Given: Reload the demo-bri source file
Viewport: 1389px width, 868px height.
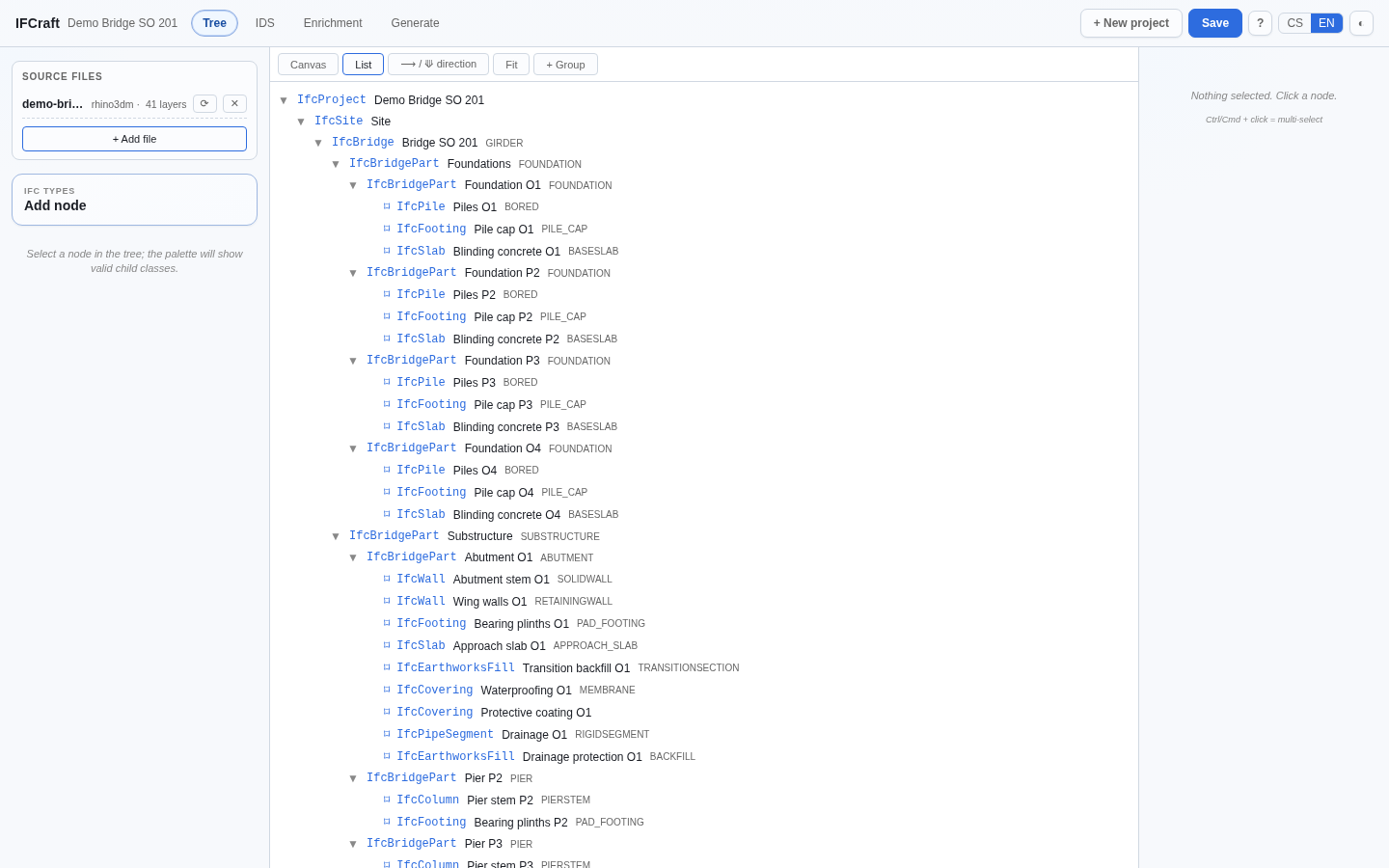Looking at the screenshot, I should [x=204, y=103].
